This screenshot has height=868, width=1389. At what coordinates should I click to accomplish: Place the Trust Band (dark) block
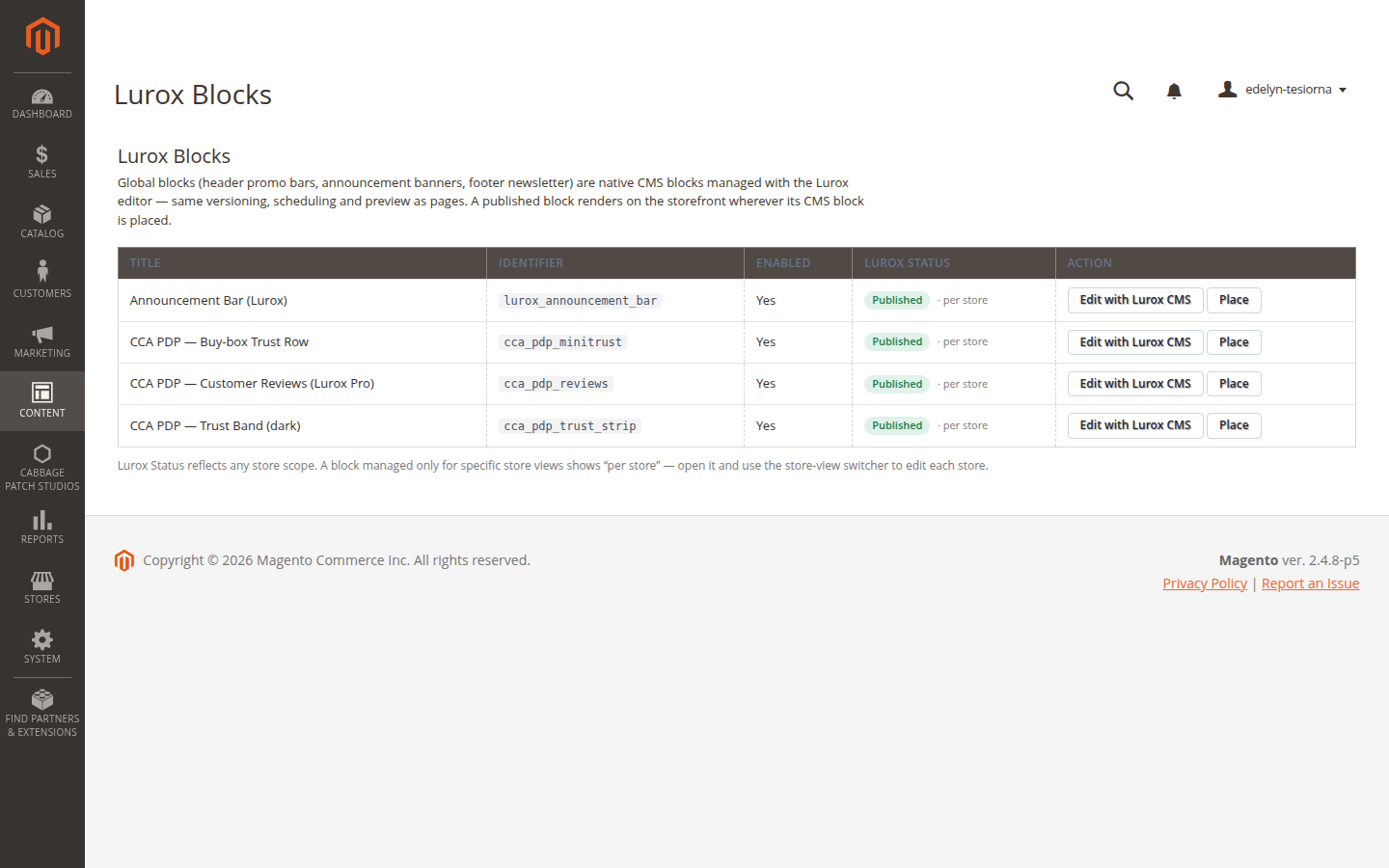(x=1234, y=425)
